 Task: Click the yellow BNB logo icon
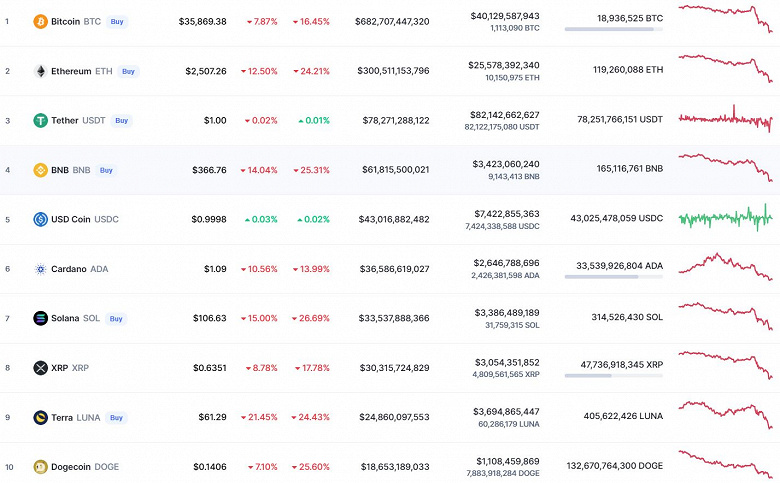click(40, 170)
